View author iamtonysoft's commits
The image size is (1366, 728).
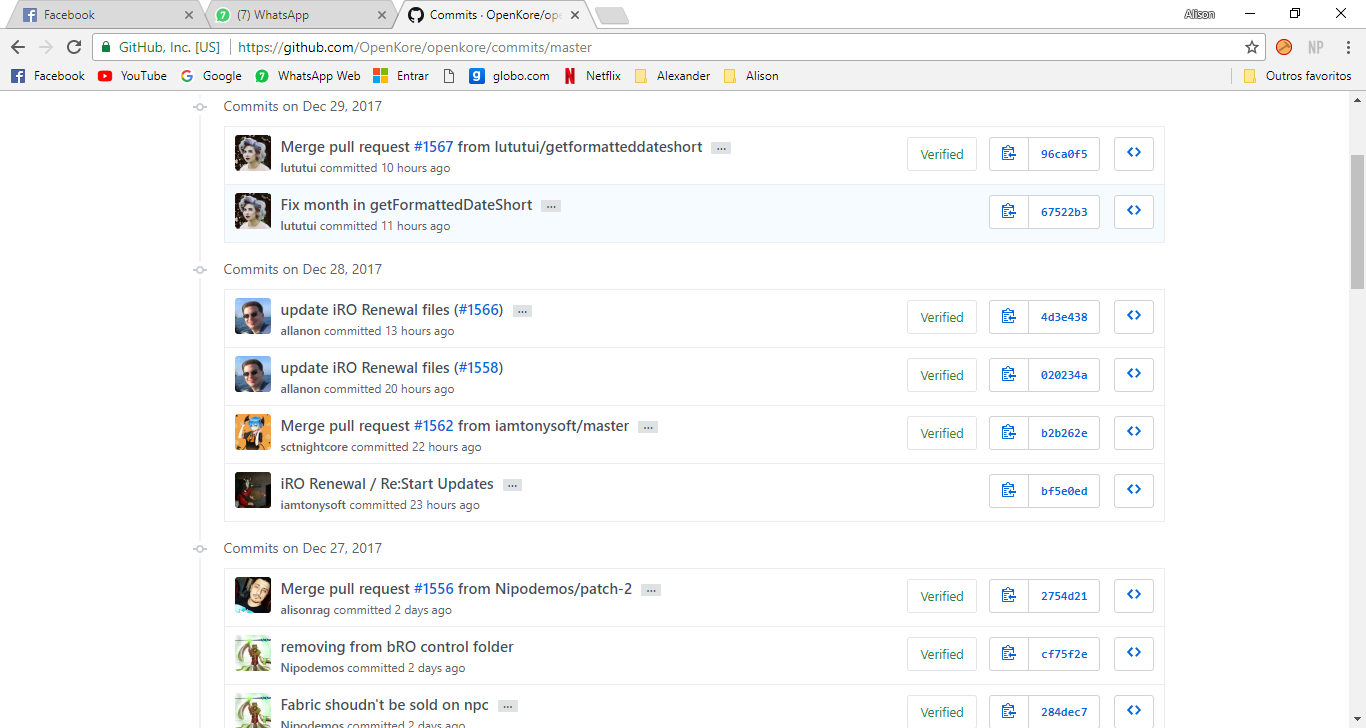(313, 505)
